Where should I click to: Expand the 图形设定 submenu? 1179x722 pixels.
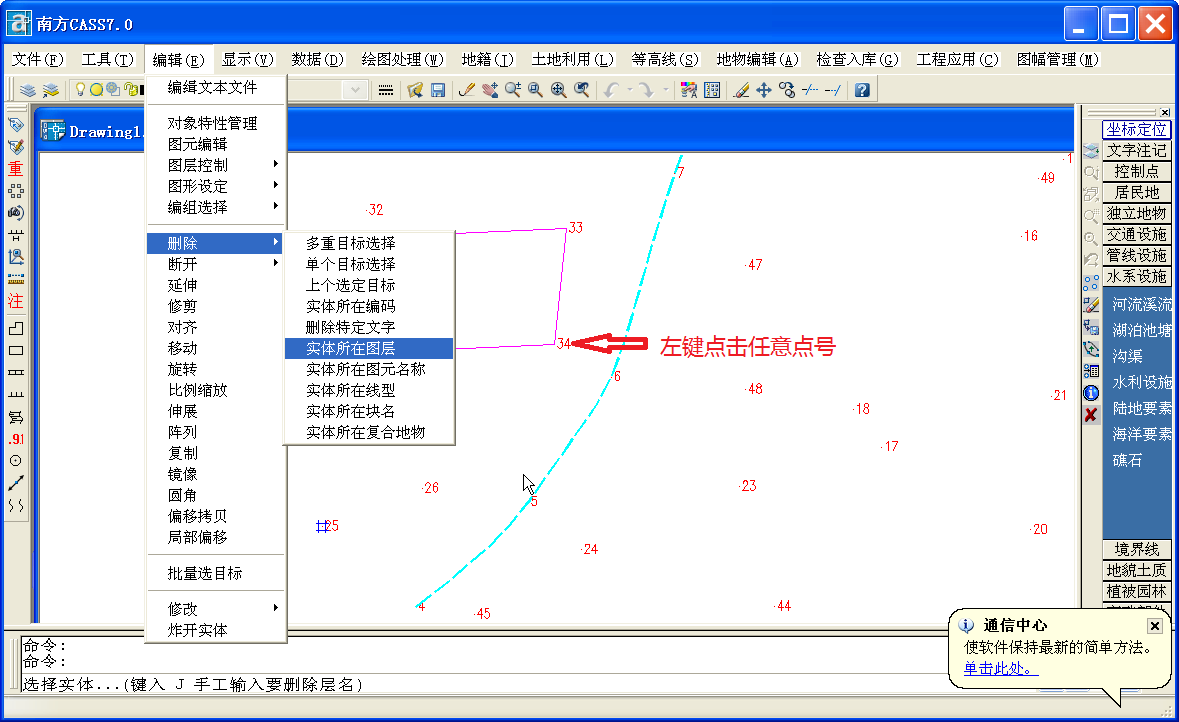click(x=216, y=186)
